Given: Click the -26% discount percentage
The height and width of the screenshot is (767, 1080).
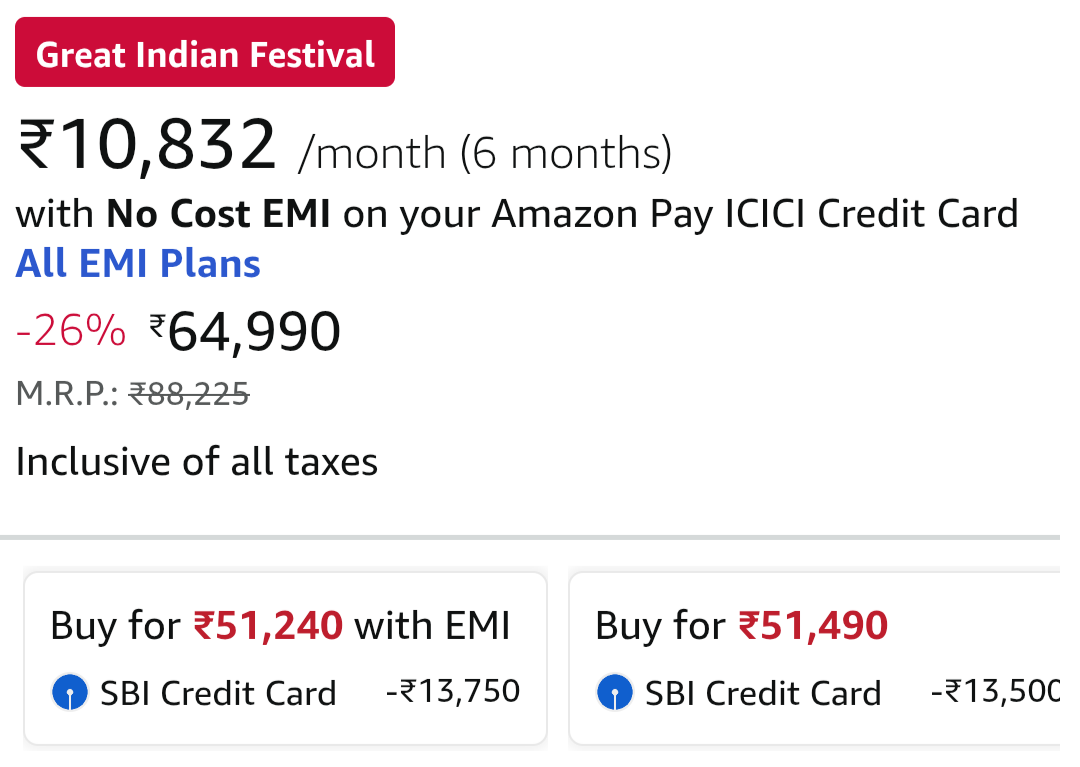Looking at the screenshot, I should coord(71,331).
